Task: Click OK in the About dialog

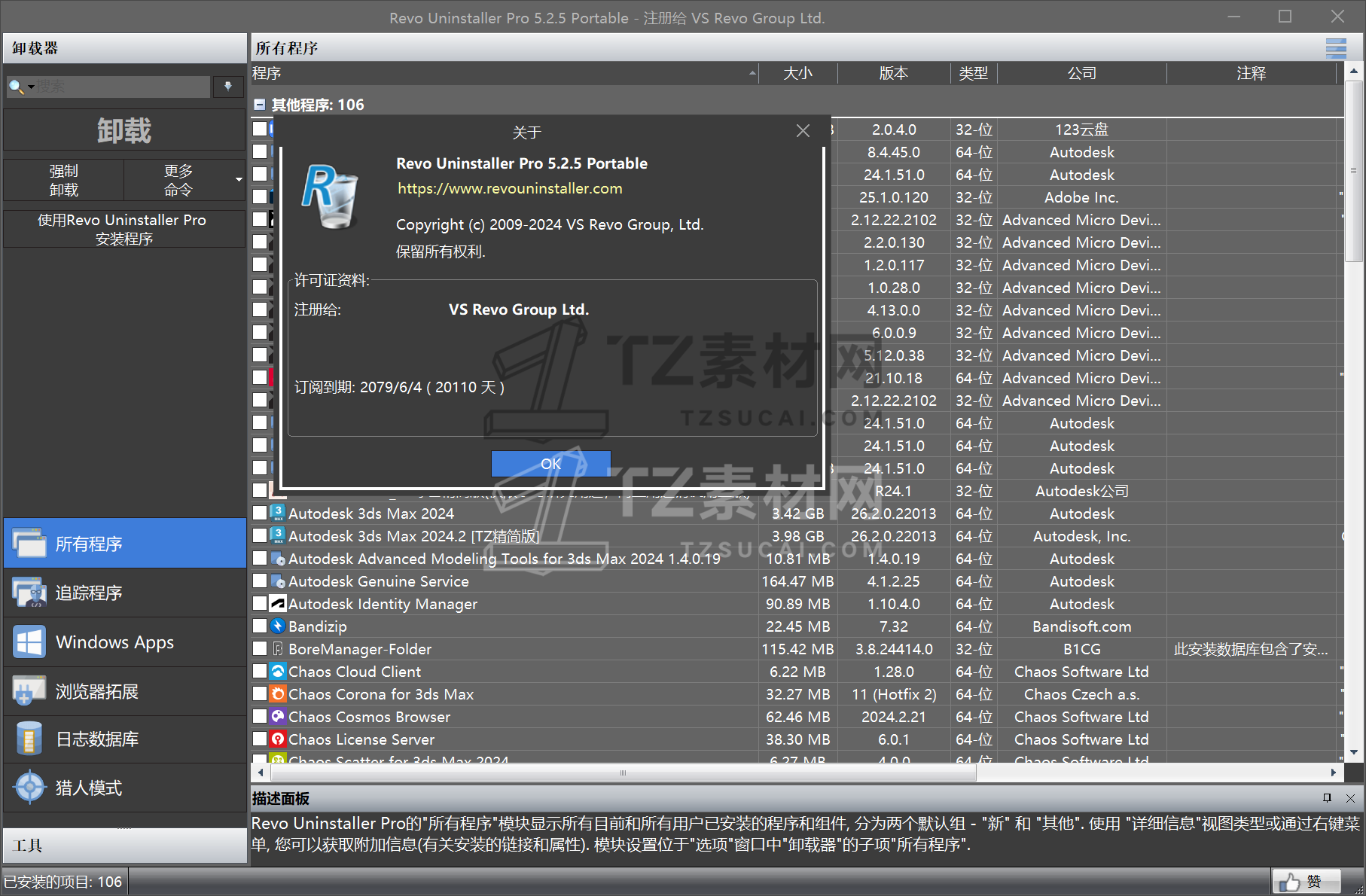Action: click(x=550, y=464)
